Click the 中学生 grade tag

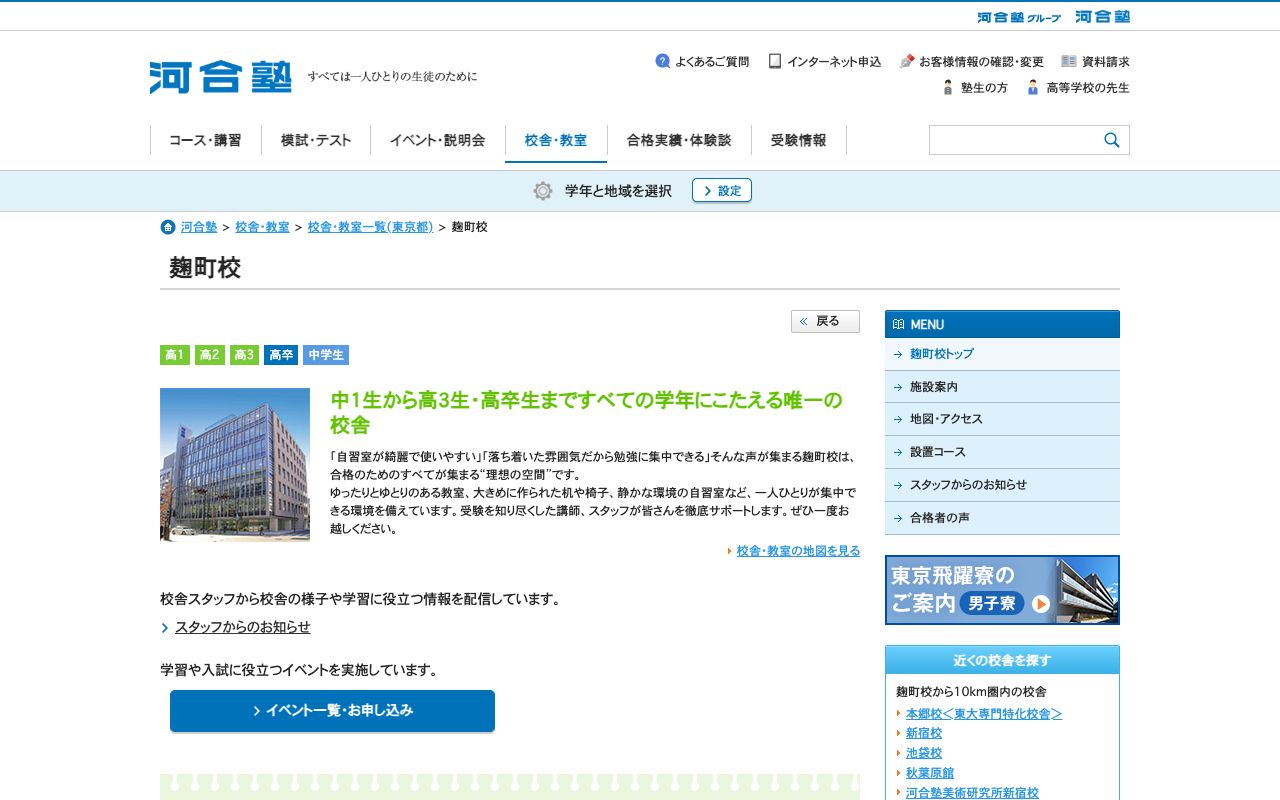(x=326, y=355)
